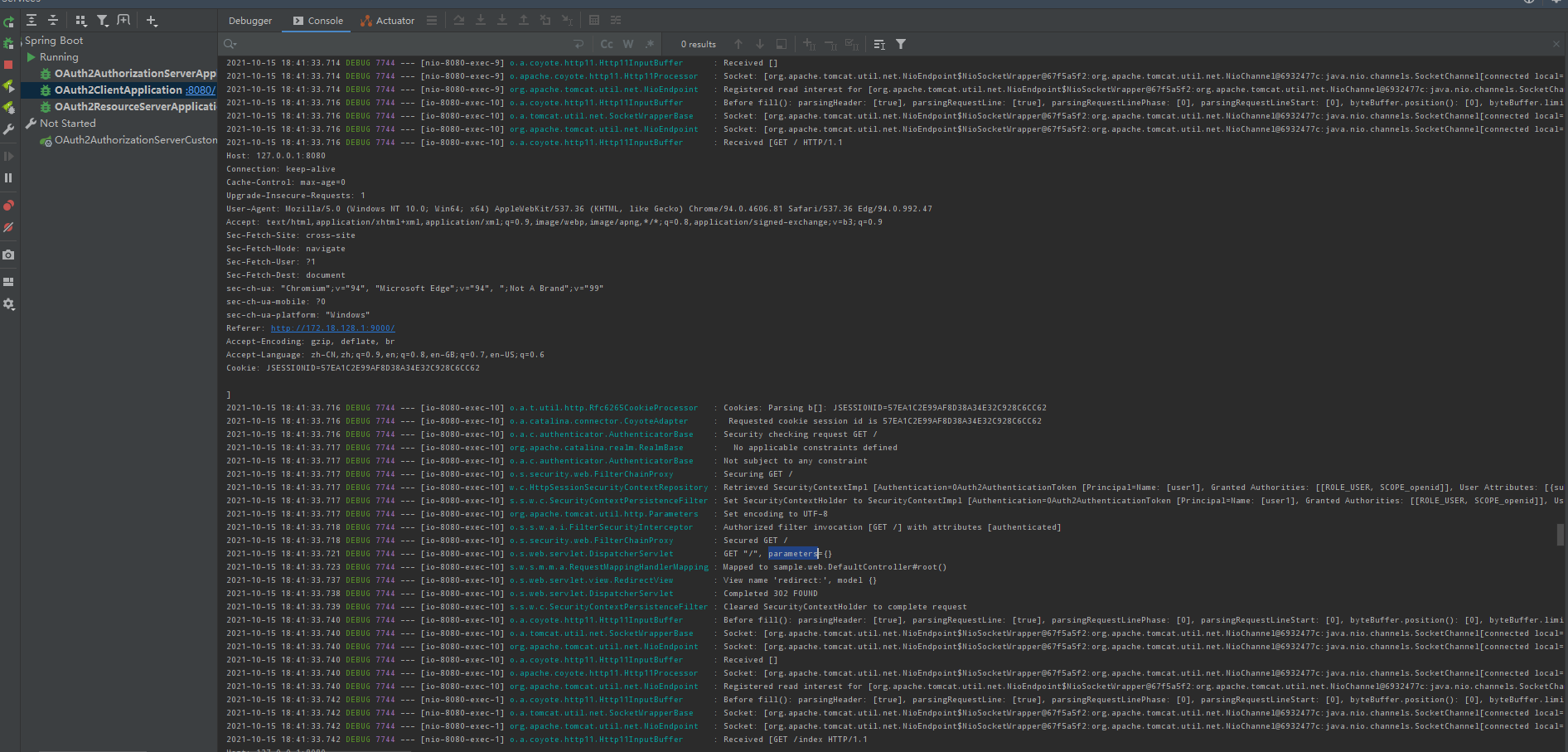This screenshot has width=1568, height=752.
Task: Toggle Words (W) search option
Action: [628, 44]
